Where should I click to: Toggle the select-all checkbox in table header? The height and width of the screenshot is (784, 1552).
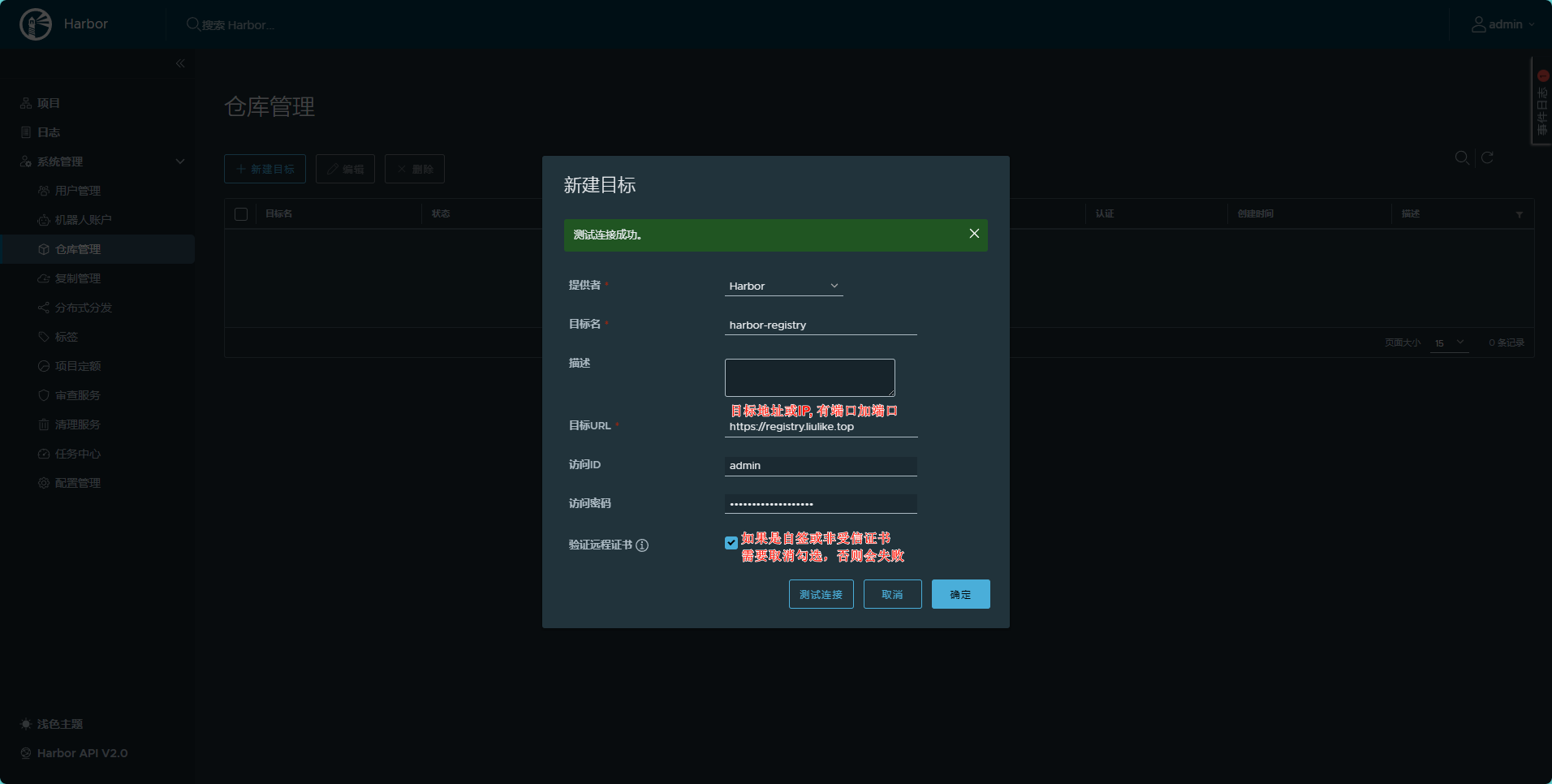coord(241,214)
